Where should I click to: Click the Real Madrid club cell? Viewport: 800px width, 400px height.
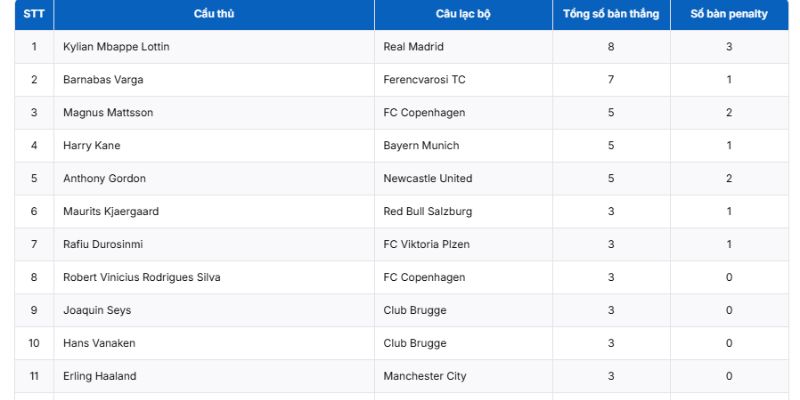coord(413,47)
